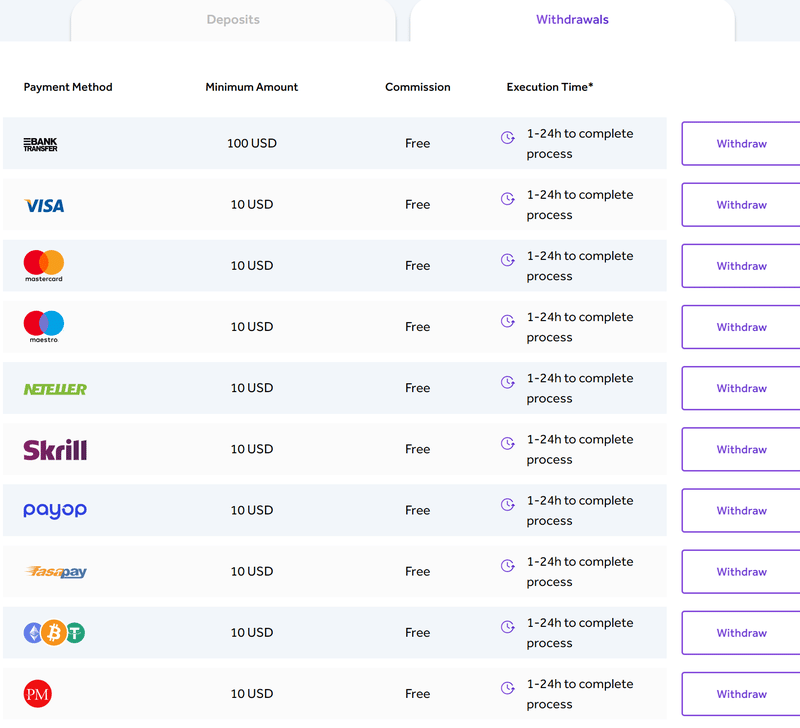Viewport: 800px width, 728px height.
Task: Withdraw with Payop
Action: pos(741,511)
